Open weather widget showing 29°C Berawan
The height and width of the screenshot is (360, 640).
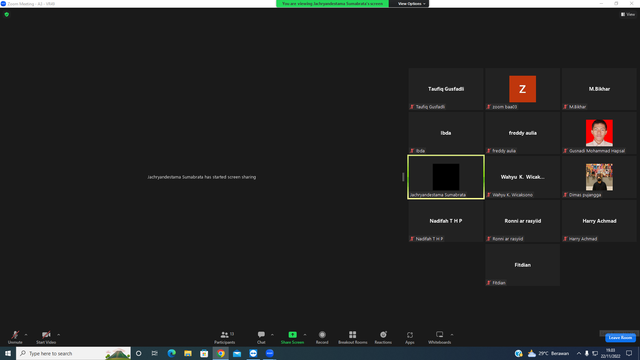click(548, 353)
